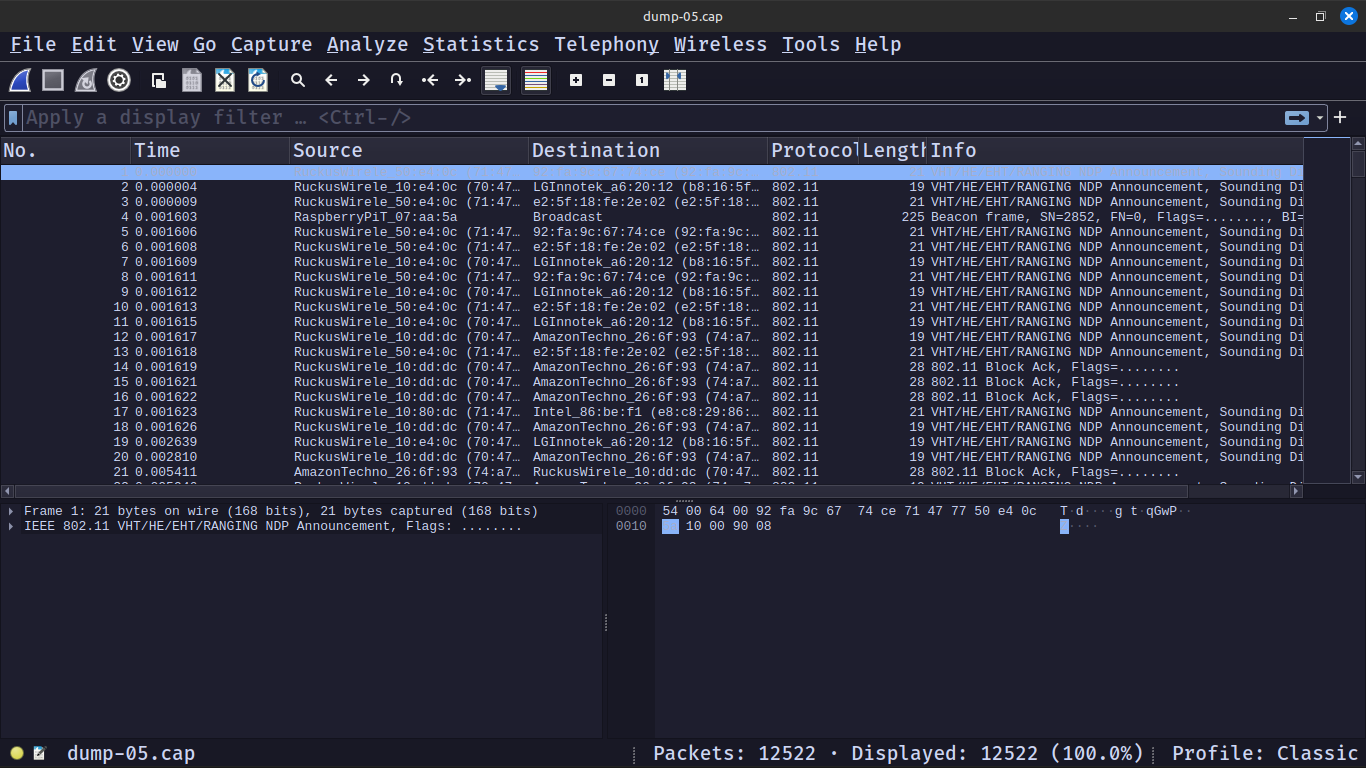
Task: Toggle auto-scroll during live capture
Action: [496, 80]
